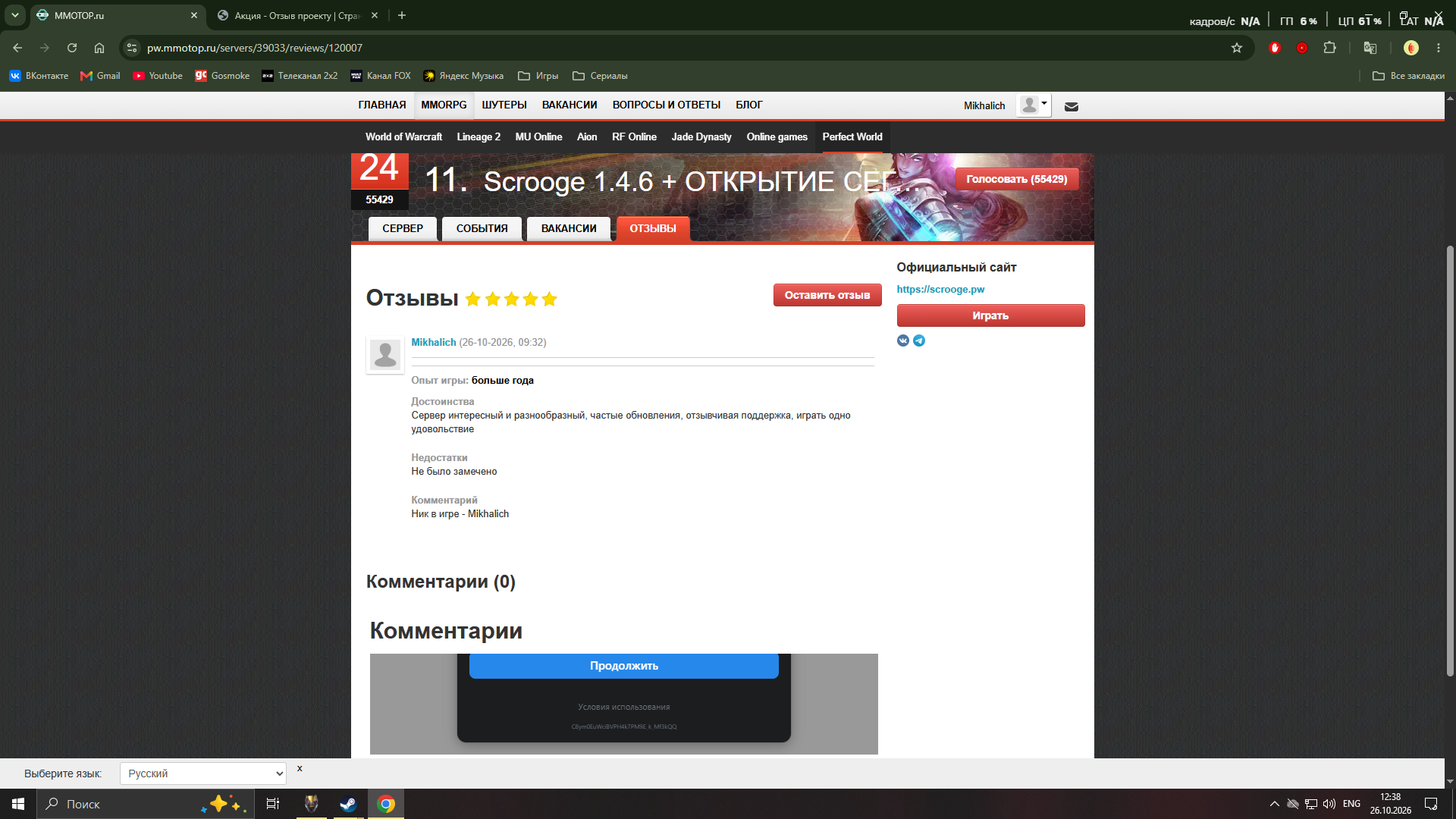Open the Игры bookmarks folder
Image resolution: width=1456 pixels, height=819 pixels.
click(538, 76)
